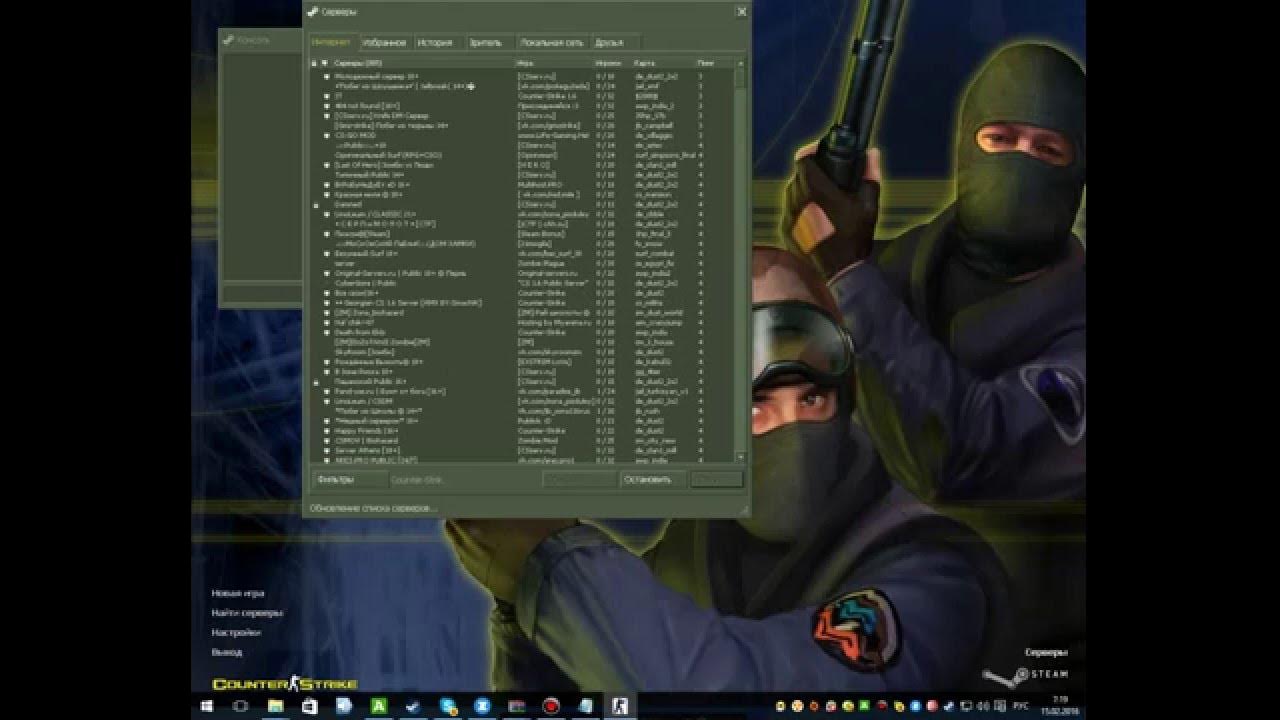The height and width of the screenshot is (720, 1280).
Task: Open Настройки in the main menu
Action: tap(236, 632)
